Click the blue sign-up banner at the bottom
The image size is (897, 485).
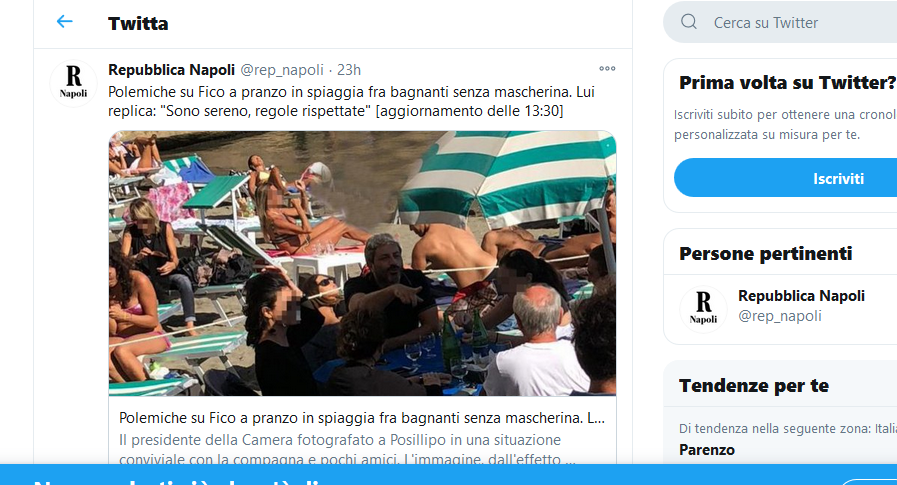pyautogui.click(x=448, y=475)
